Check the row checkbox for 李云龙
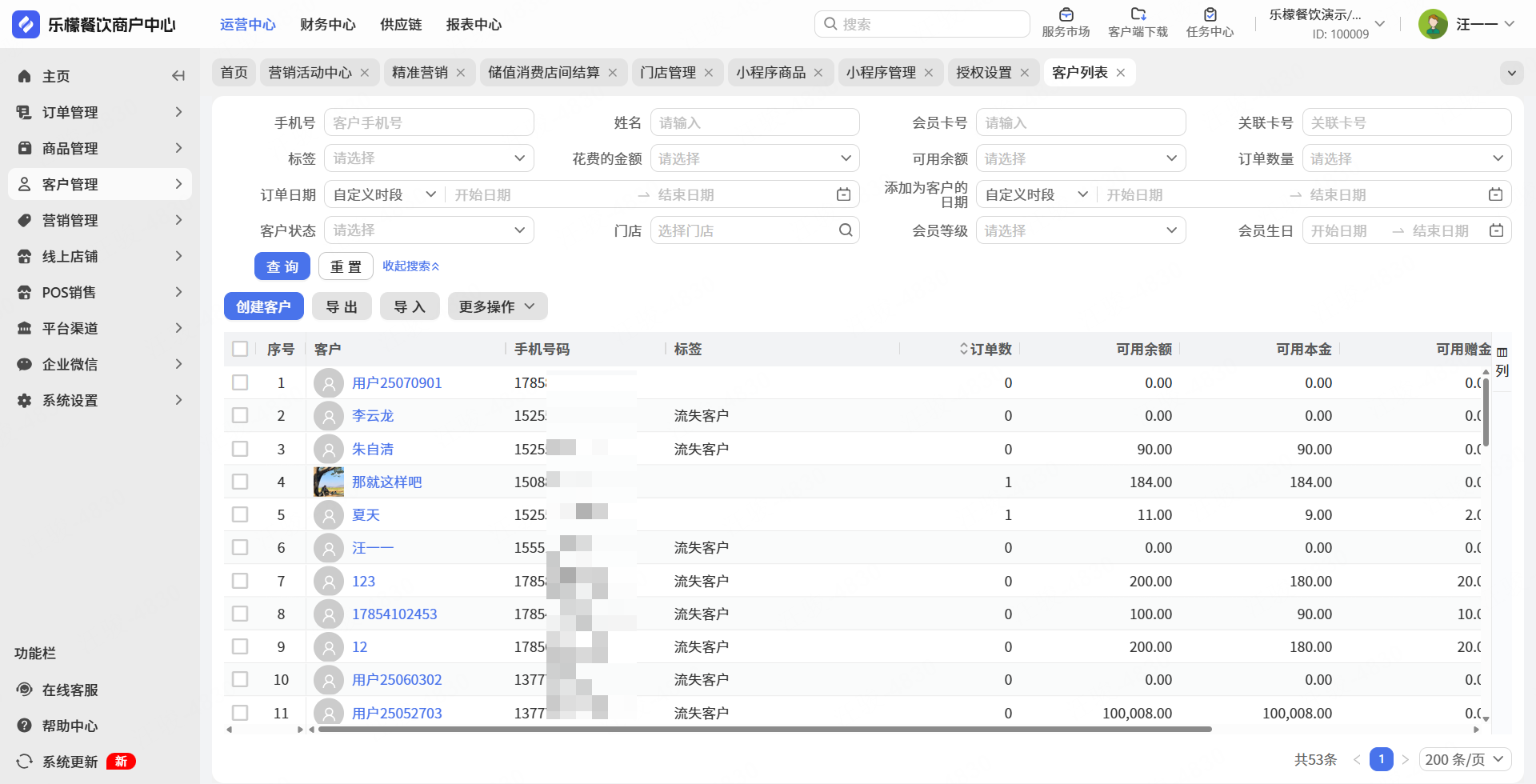The image size is (1536, 784). (240, 415)
